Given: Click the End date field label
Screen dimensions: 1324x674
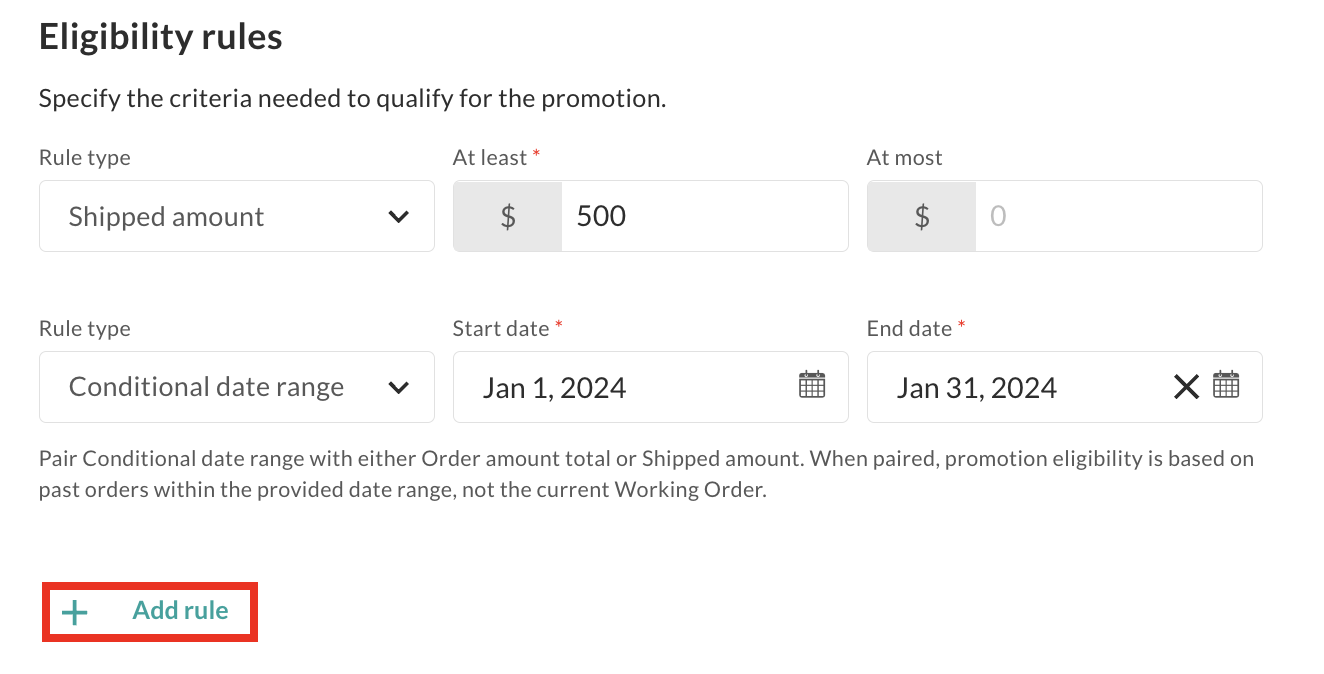Looking at the screenshot, I should pos(910,329).
